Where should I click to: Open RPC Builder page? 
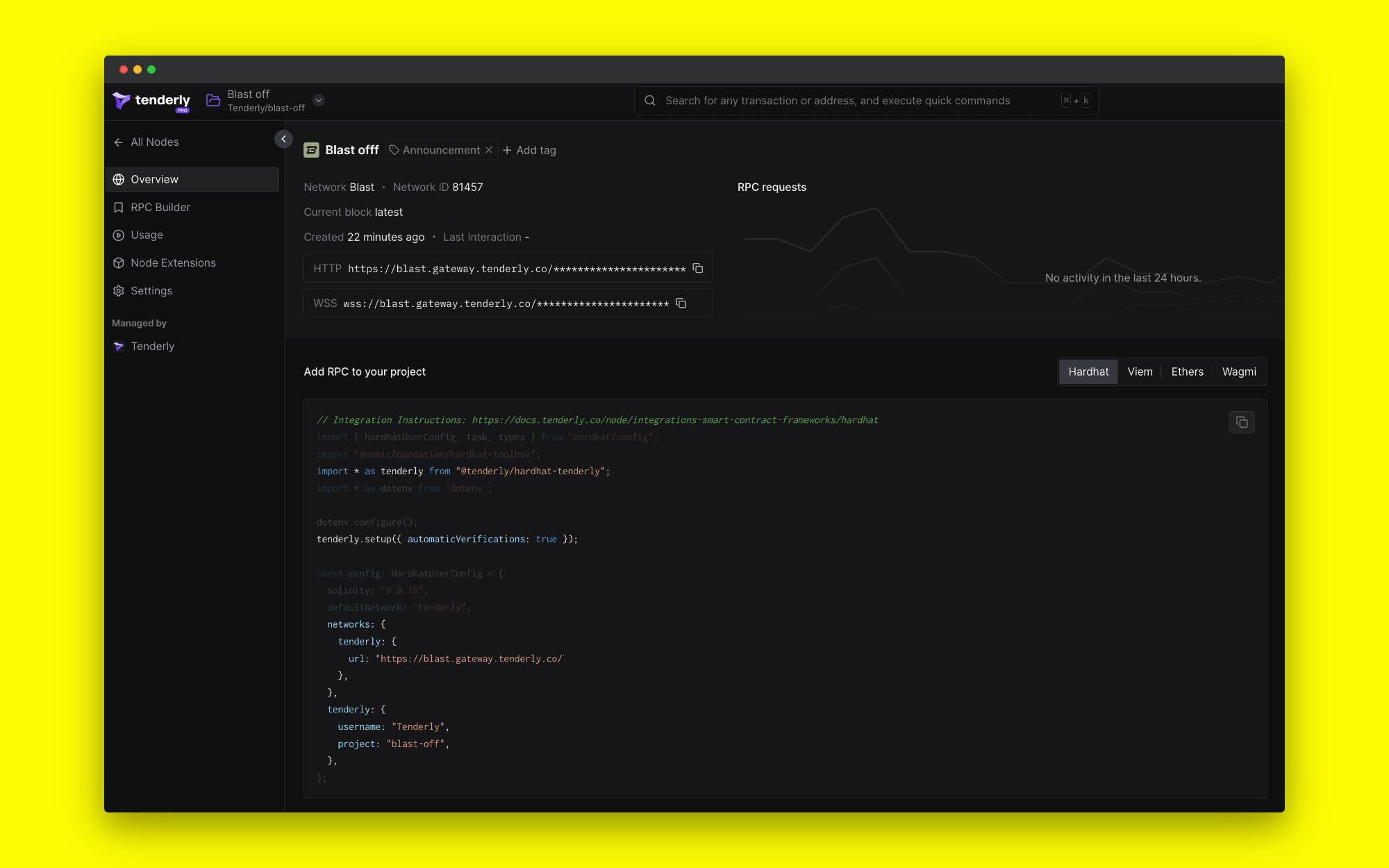tap(160, 207)
